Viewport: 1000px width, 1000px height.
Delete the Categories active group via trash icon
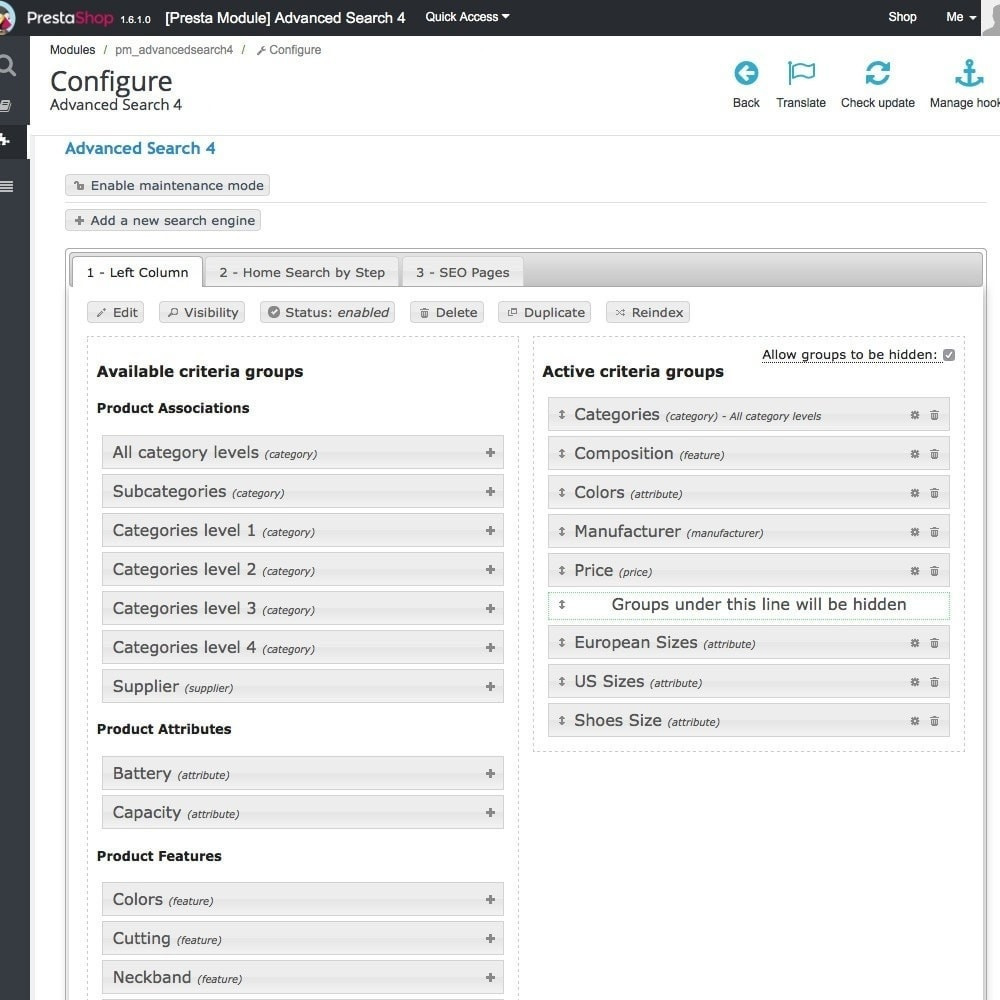(x=934, y=415)
